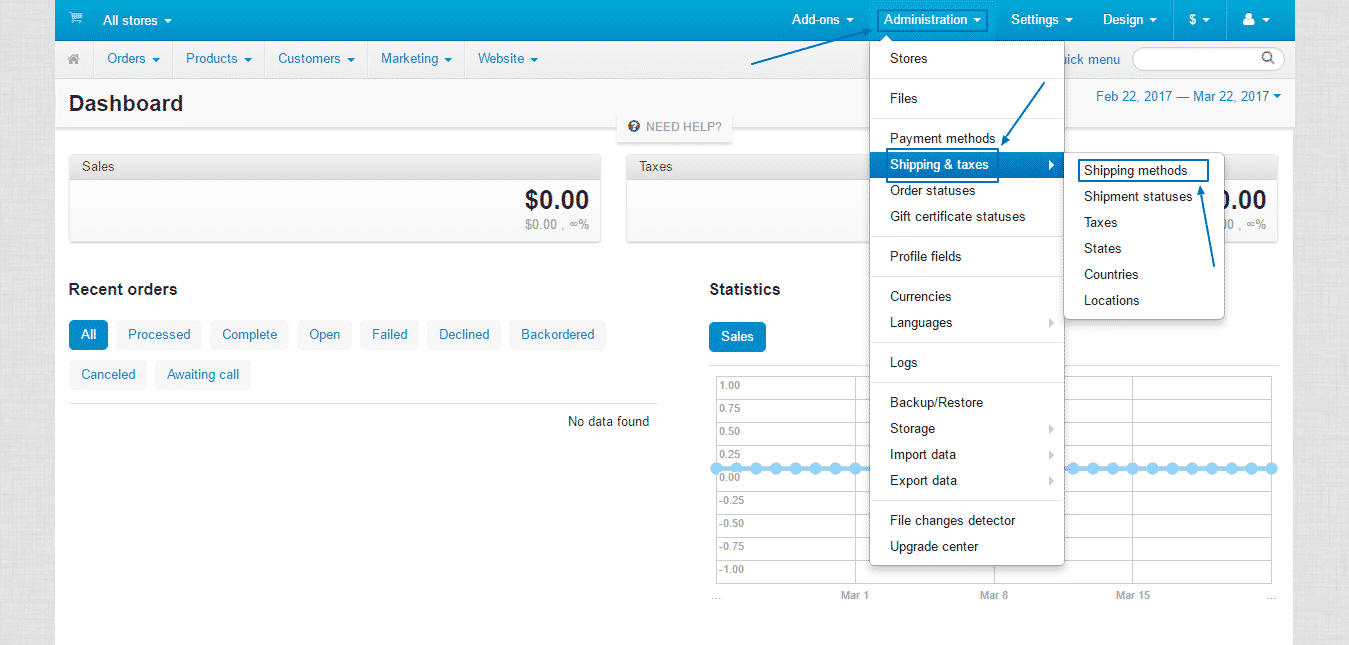Expand the Export data submenu

(922, 480)
